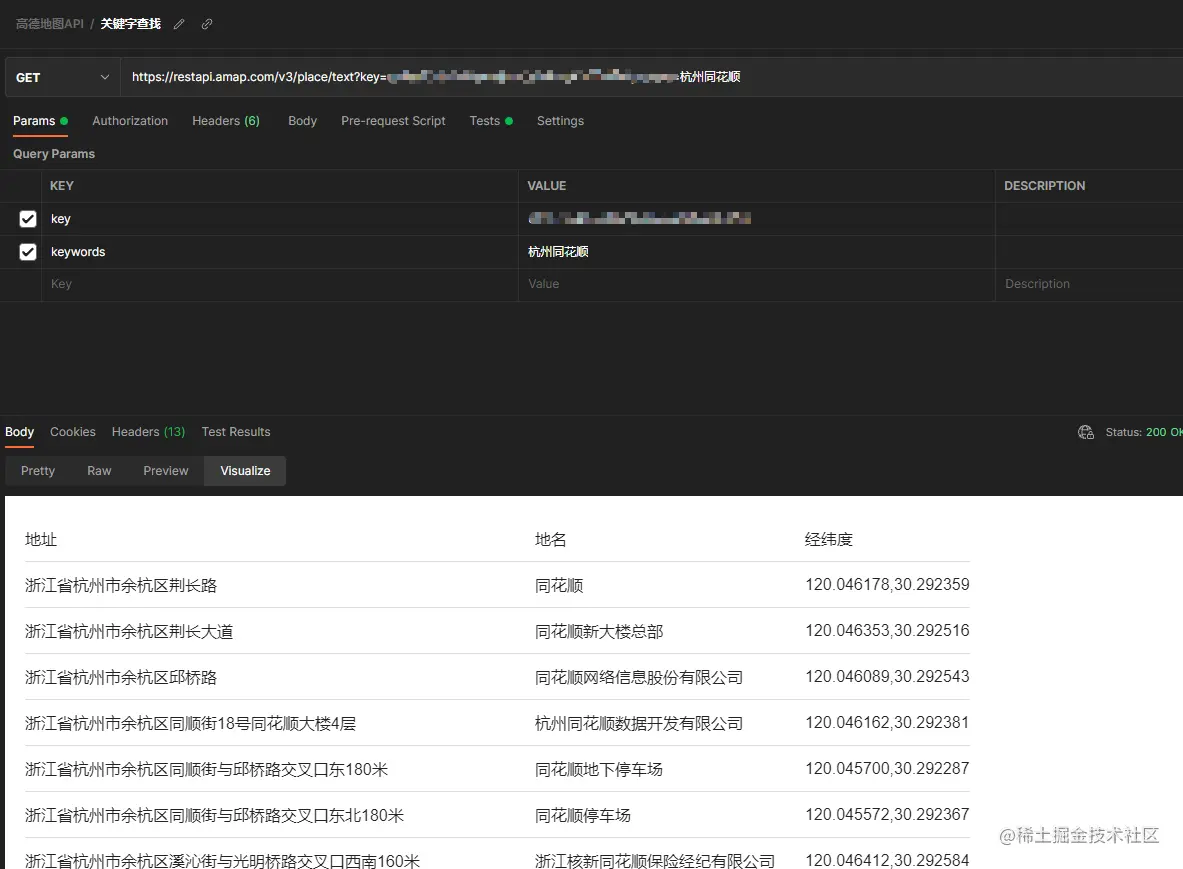Click the empty Key input row

click(279, 284)
